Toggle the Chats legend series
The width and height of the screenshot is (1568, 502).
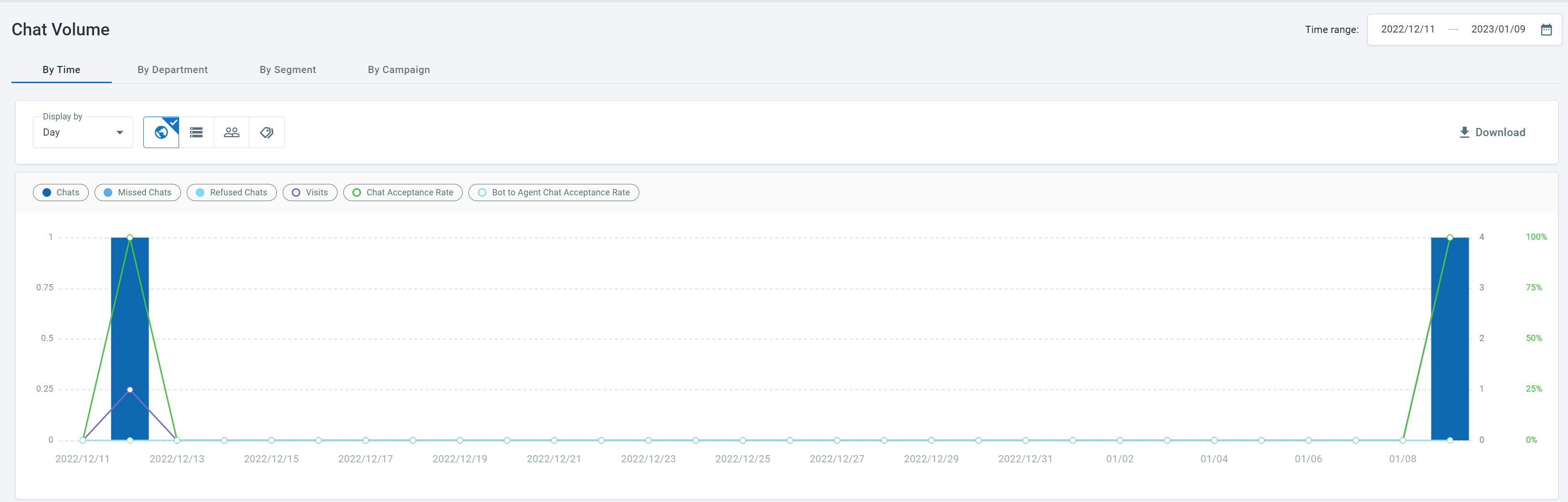[x=61, y=192]
